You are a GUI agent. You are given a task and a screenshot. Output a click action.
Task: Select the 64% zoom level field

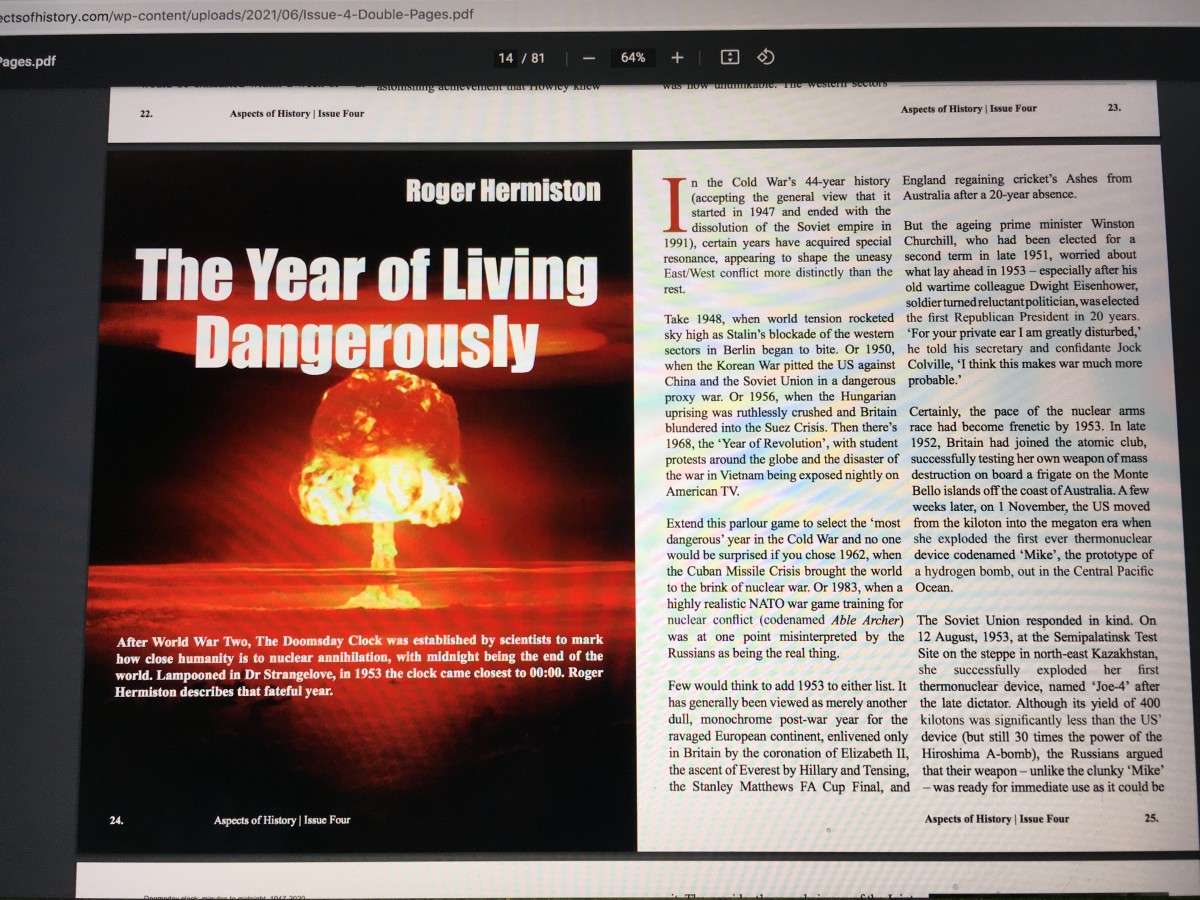[633, 58]
